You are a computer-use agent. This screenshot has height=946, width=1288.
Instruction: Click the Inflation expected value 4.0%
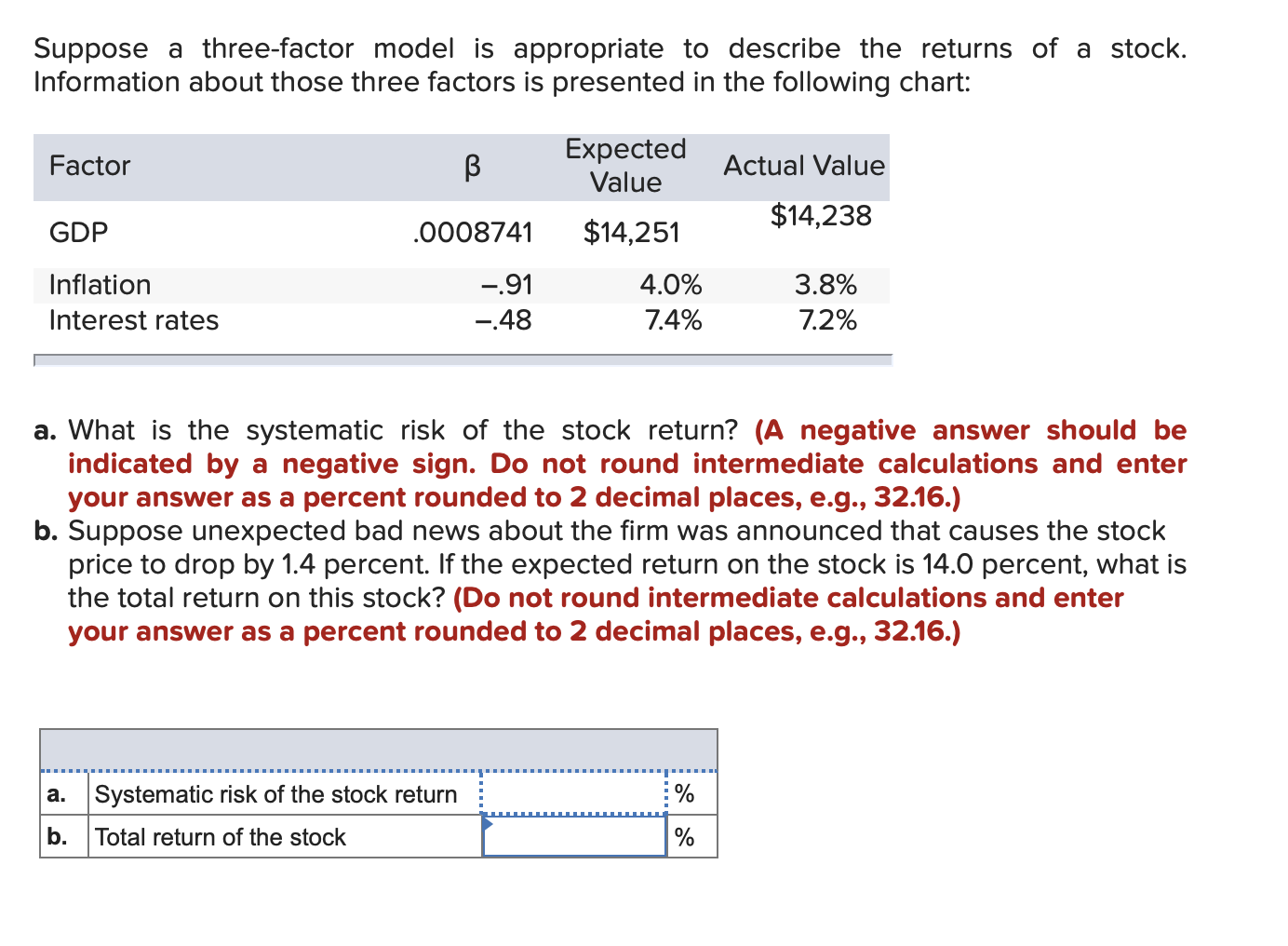(x=671, y=284)
